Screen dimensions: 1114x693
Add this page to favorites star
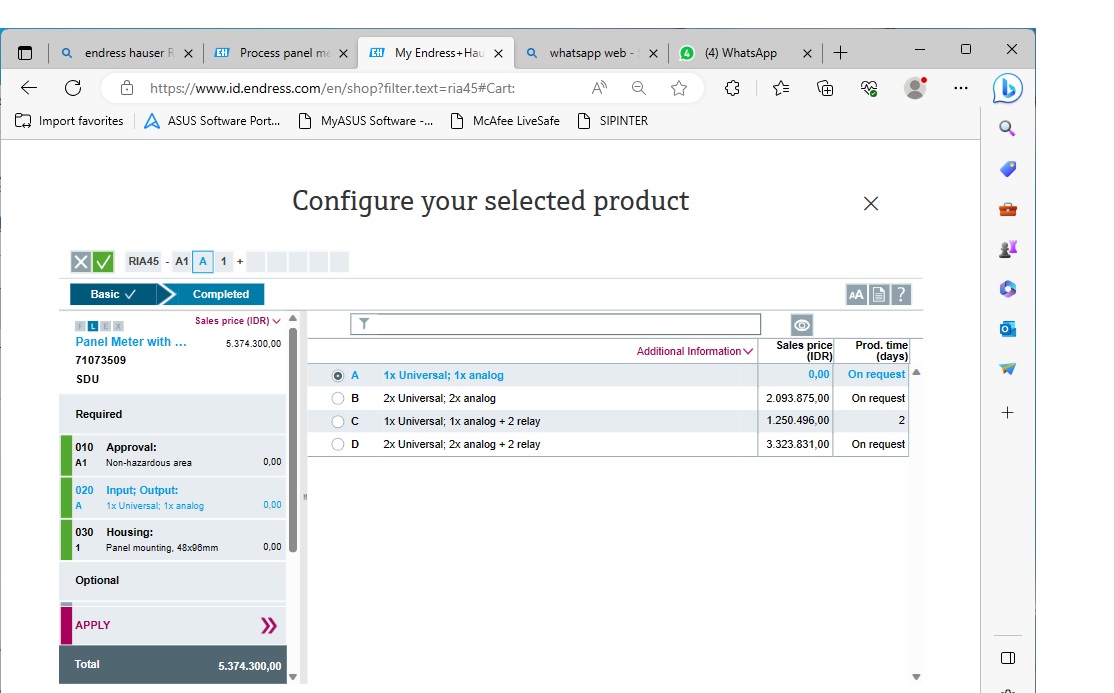[679, 88]
